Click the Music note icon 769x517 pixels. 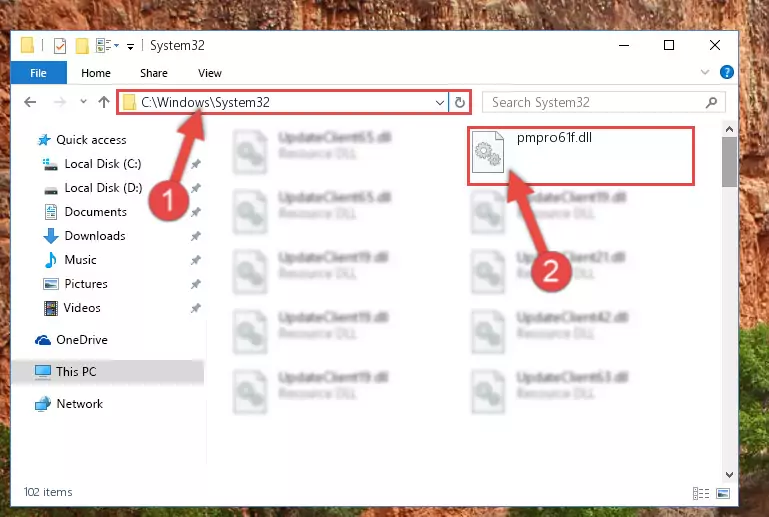51,260
